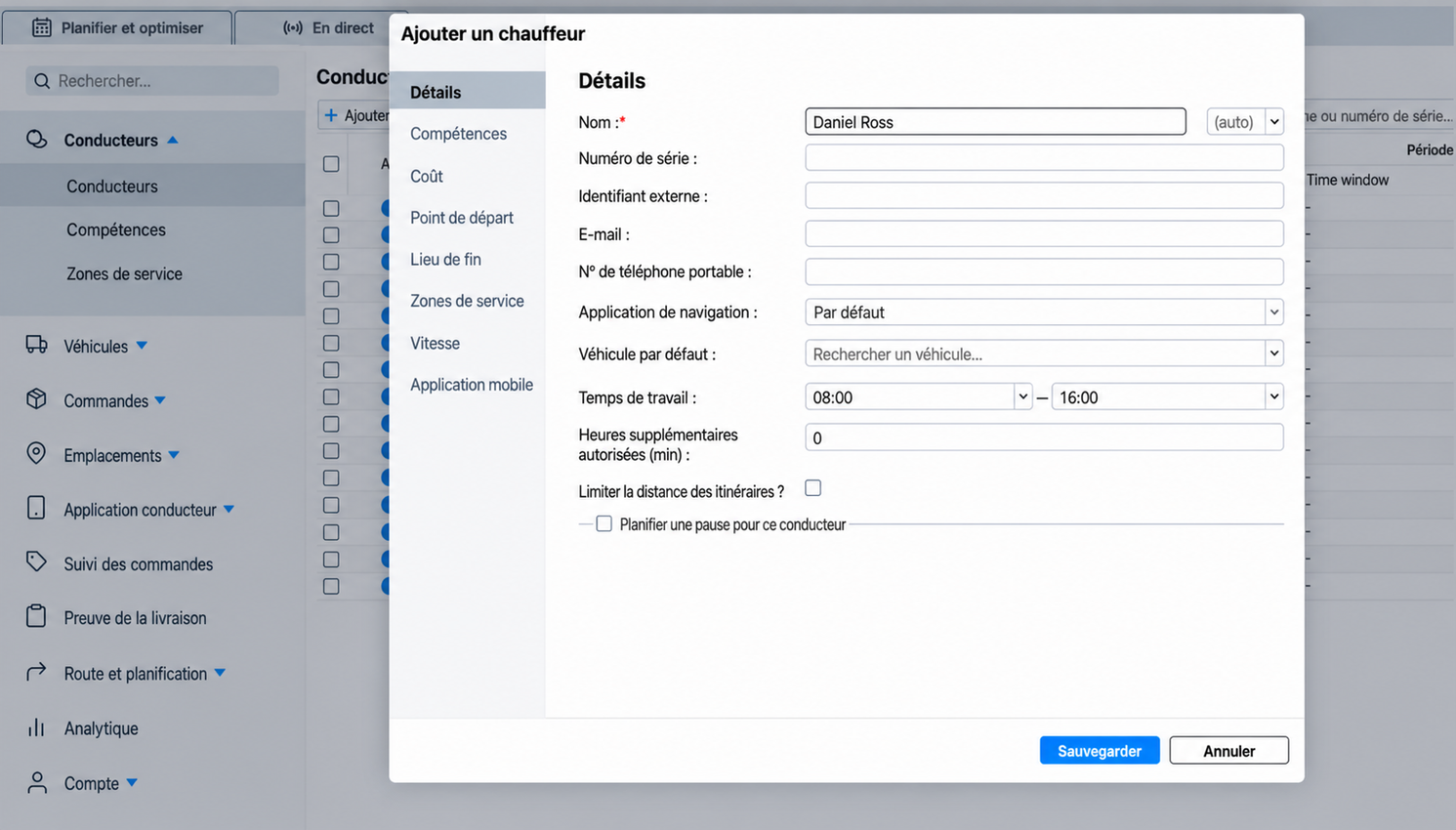Select all drivers with the header checkbox
The image size is (1456, 830).
tap(331, 164)
